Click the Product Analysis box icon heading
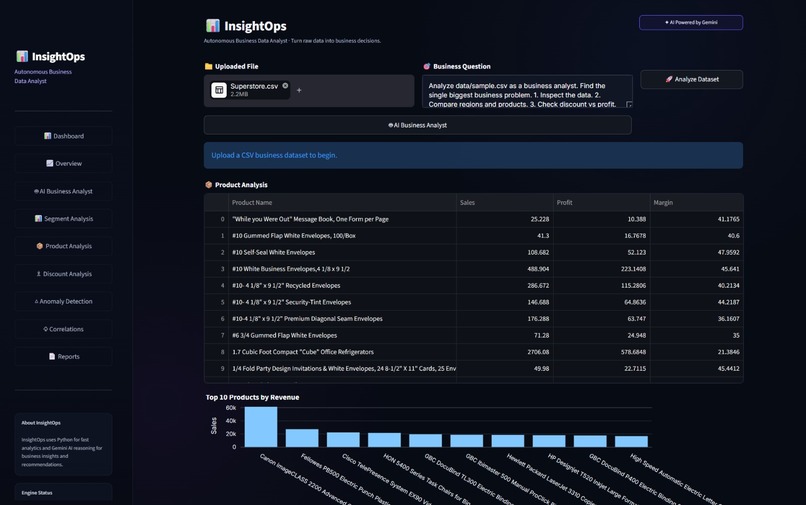The image size is (806, 505). (209, 185)
